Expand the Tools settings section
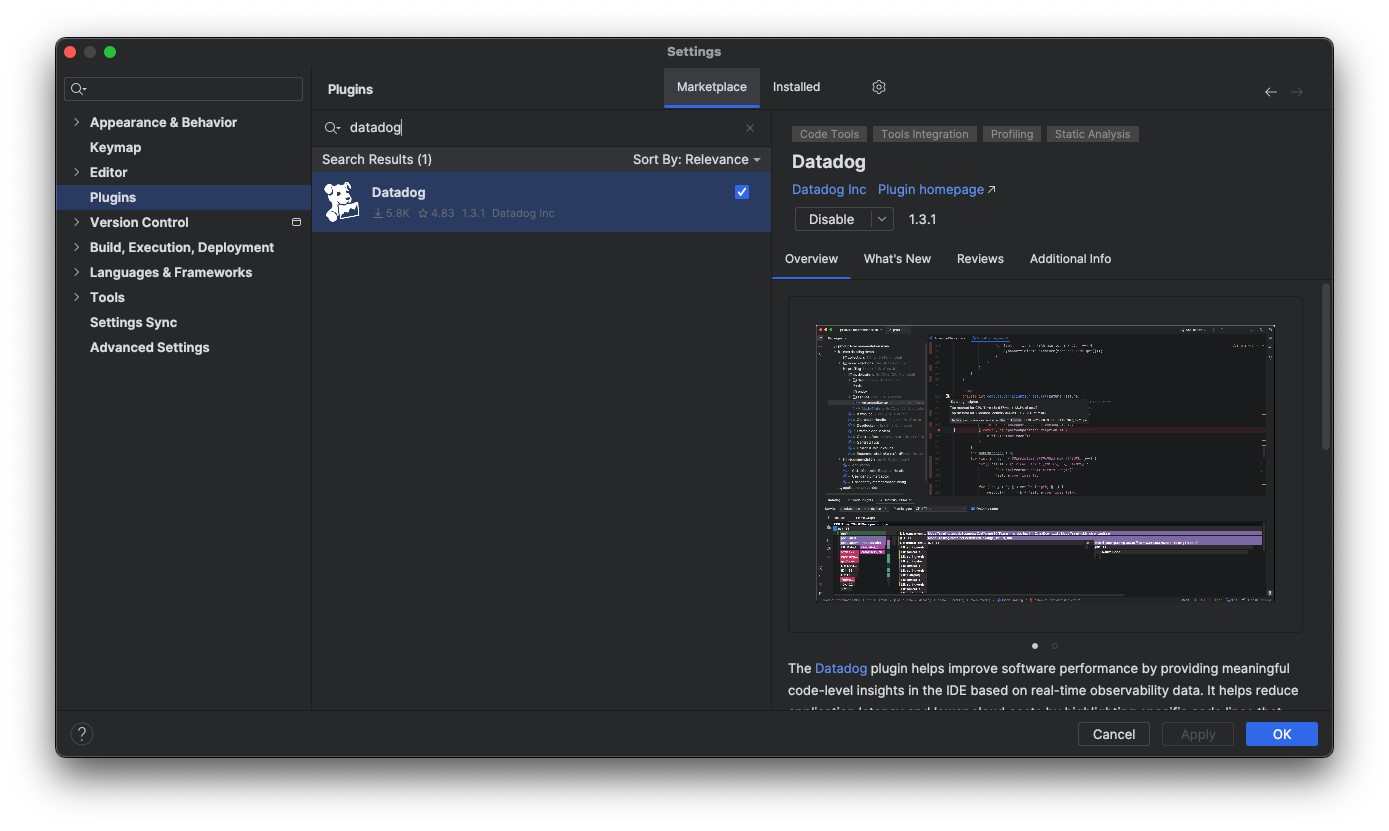This screenshot has width=1389, height=831. 77,297
